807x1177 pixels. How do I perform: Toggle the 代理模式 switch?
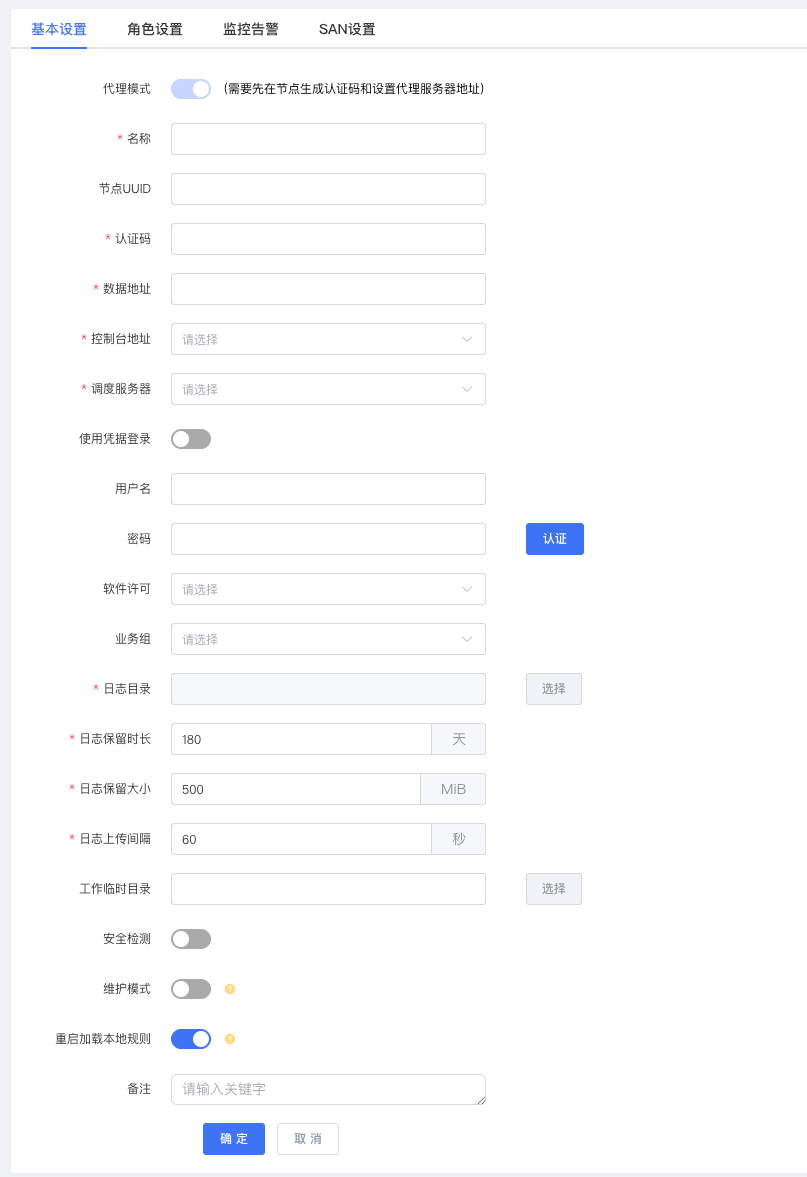(x=191, y=89)
